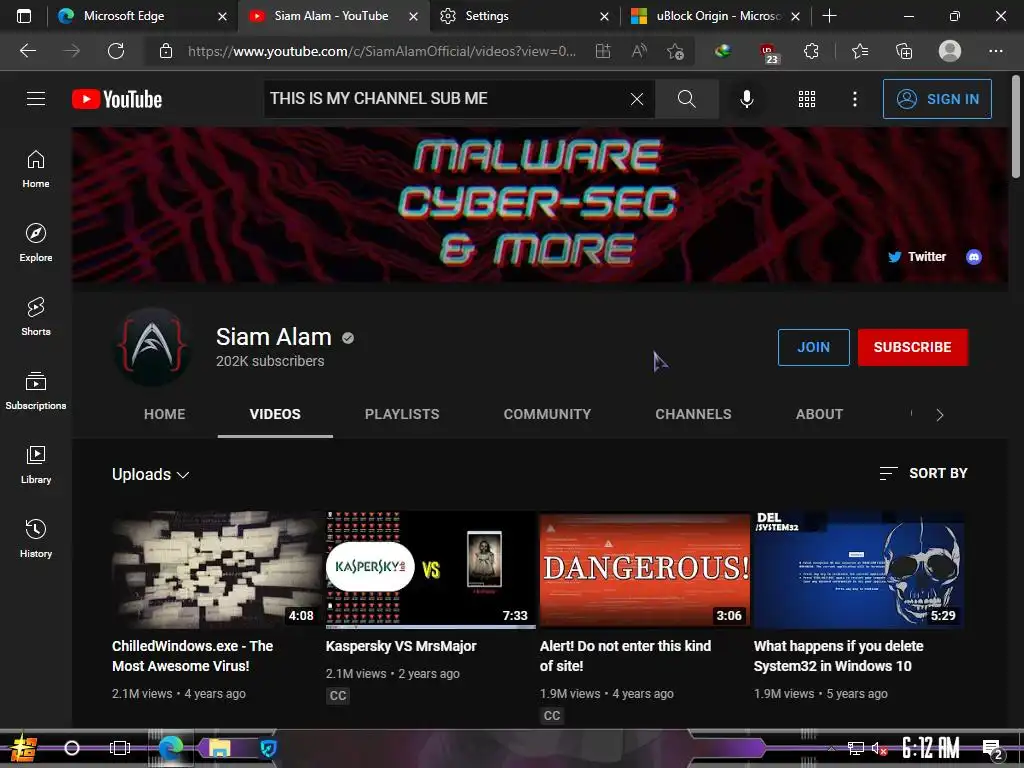Image resolution: width=1024 pixels, height=768 pixels.
Task: Open History in sidebar
Action: [36, 538]
